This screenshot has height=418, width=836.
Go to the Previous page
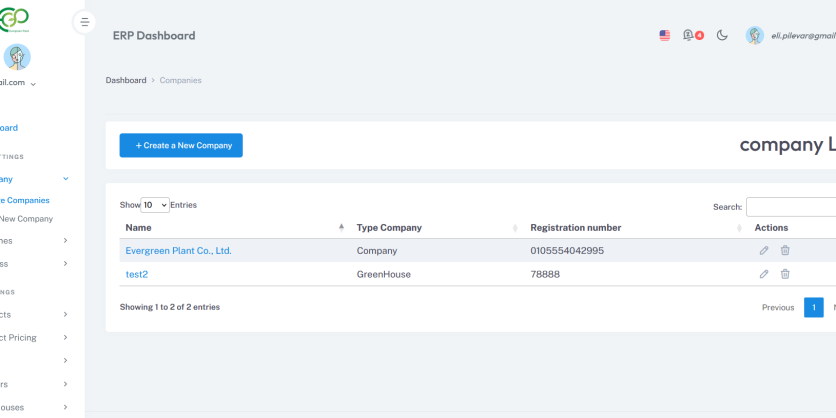click(x=778, y=308)
